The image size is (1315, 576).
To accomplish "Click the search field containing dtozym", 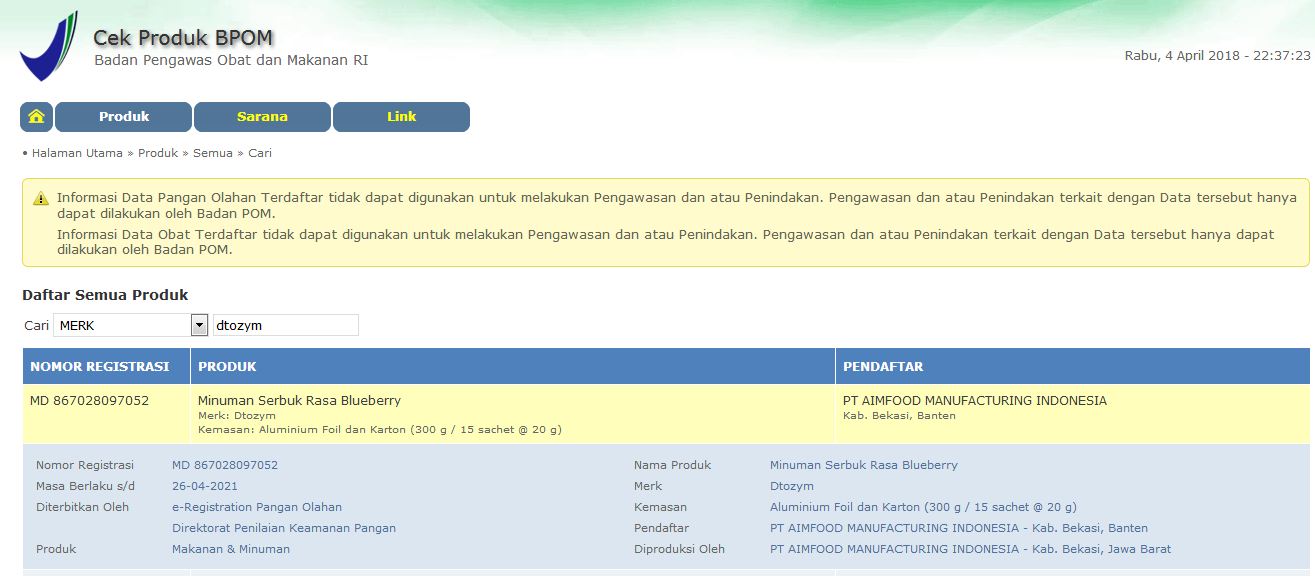I will [x=285, y=325].
